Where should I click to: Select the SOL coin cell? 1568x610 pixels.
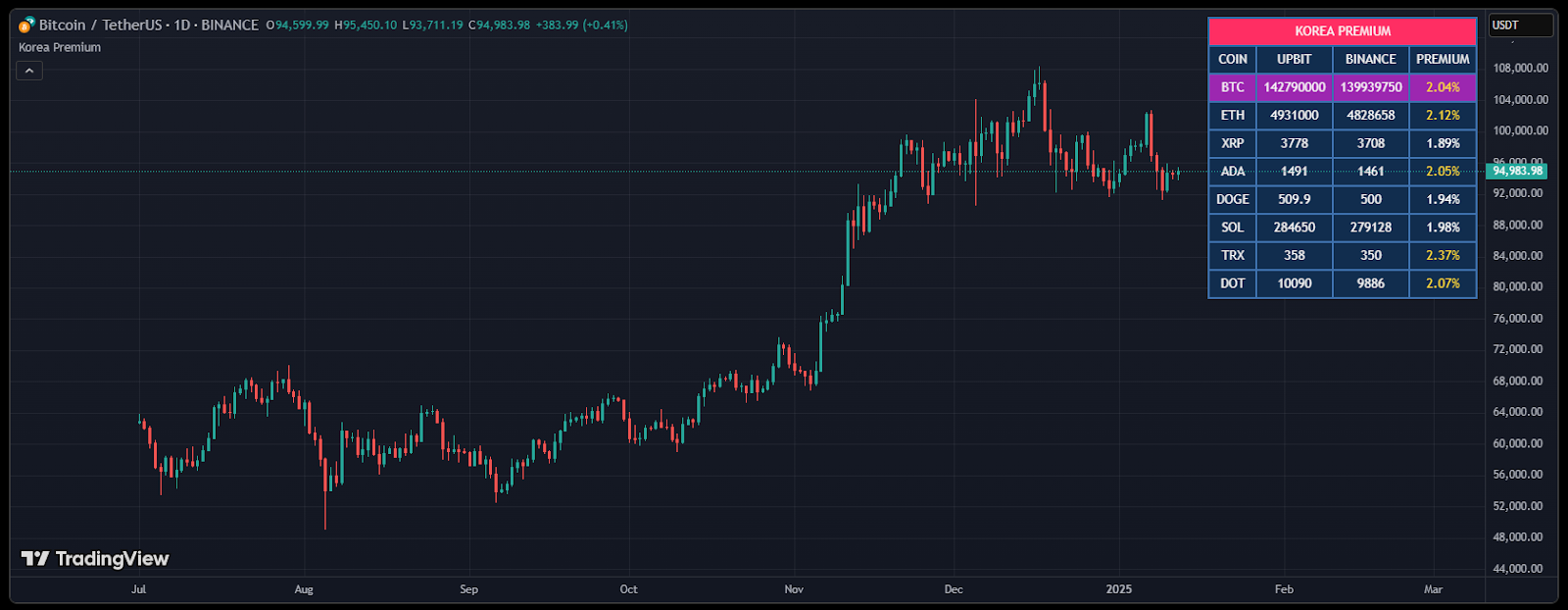1233,227
